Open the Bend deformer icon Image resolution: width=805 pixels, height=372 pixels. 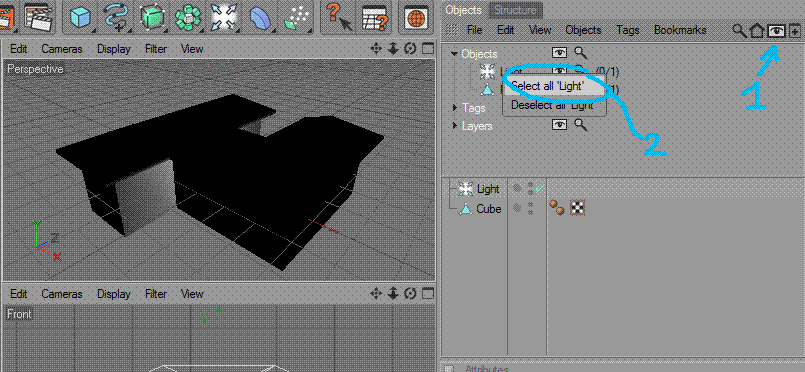click(260, 18)
